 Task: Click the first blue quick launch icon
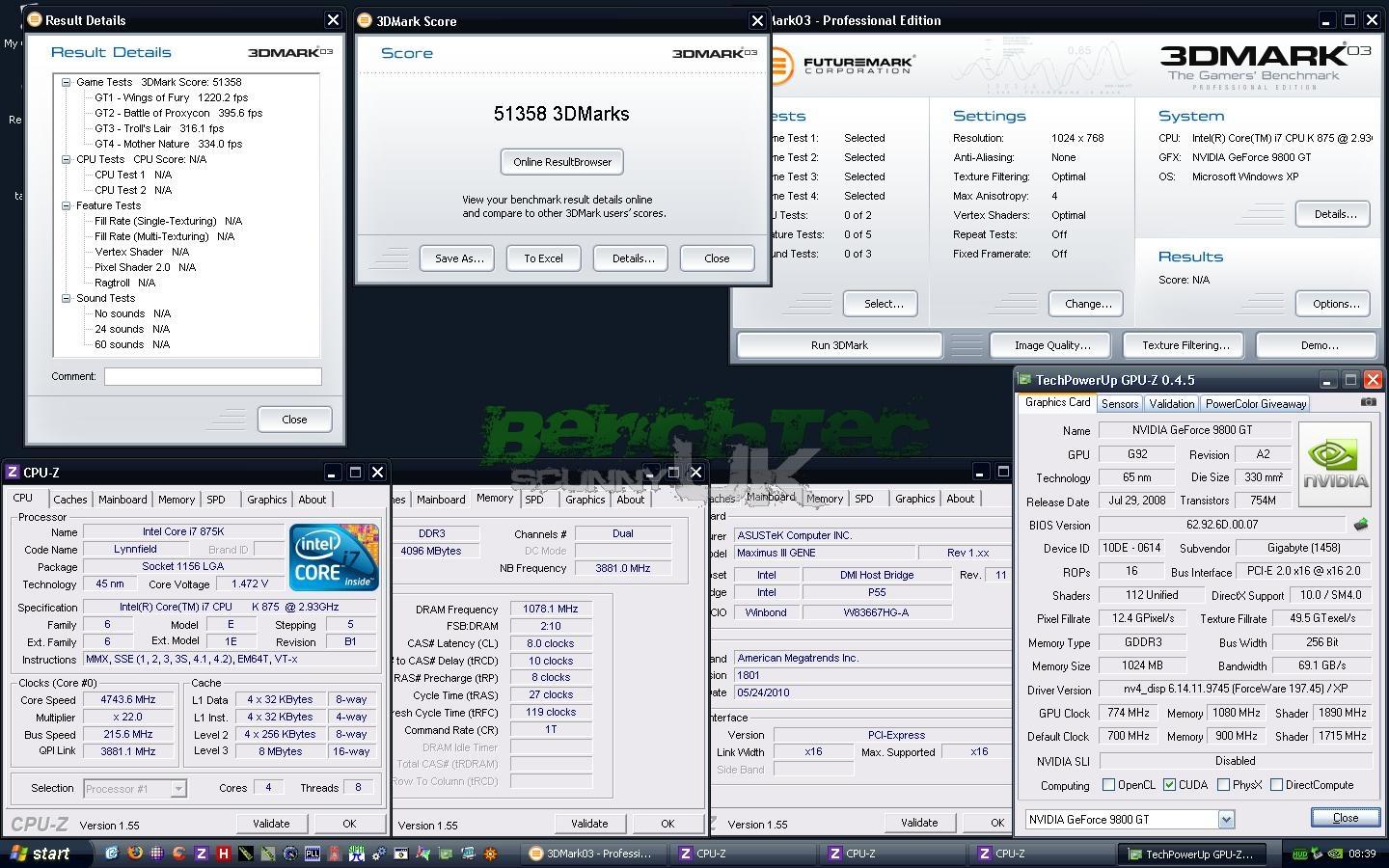tap(112, 853)
